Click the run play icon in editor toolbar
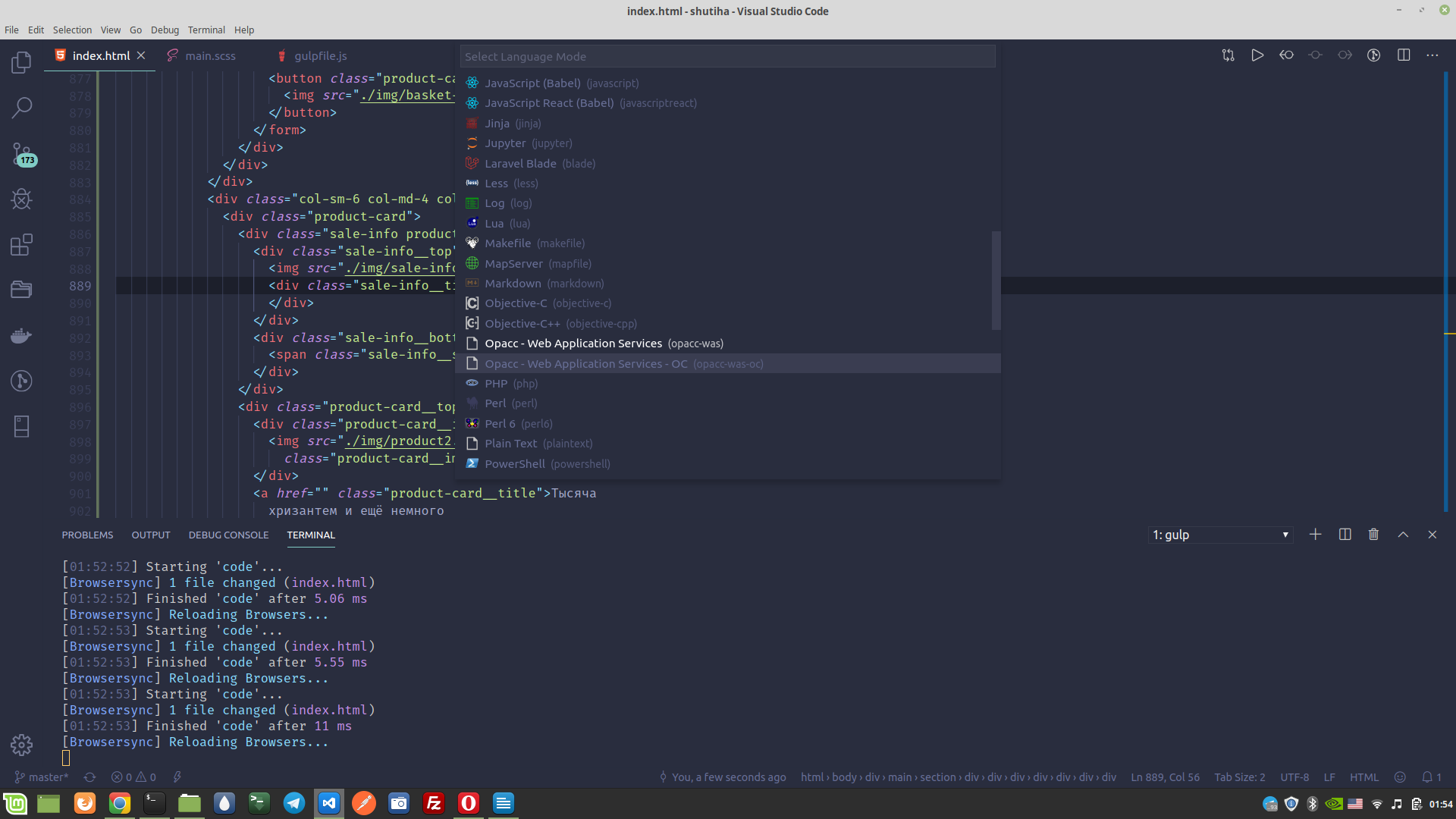This screenshot has height=819, width=1456. pyautogui.click(x=1257, y=55)
